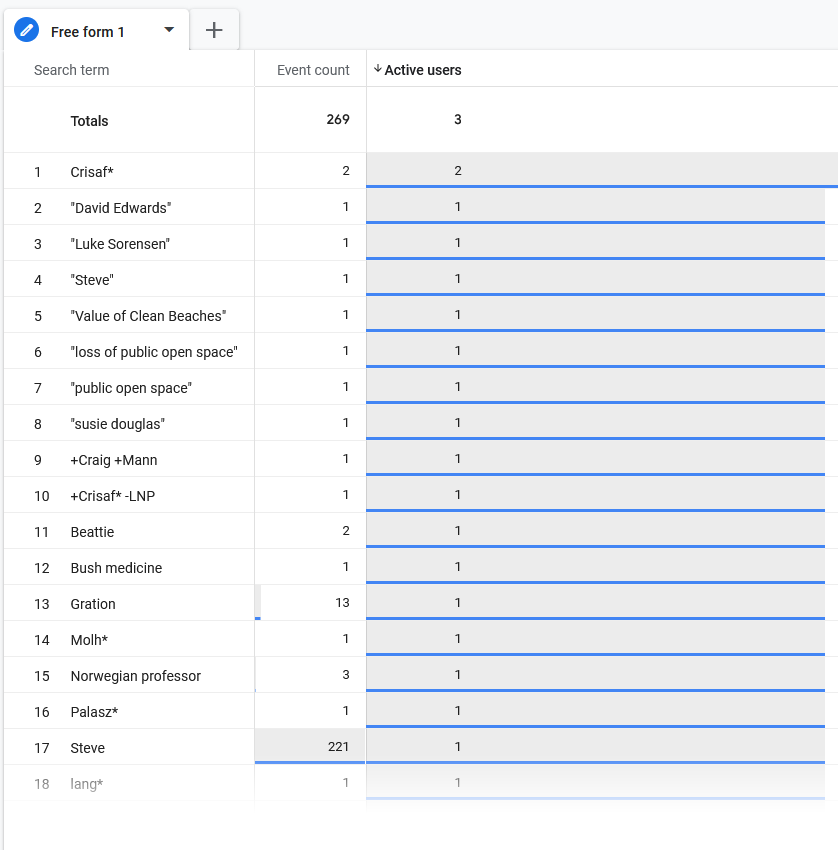Click Steve's 221 event count cell
Screen dimensions: 838x850
coord(310,746)
